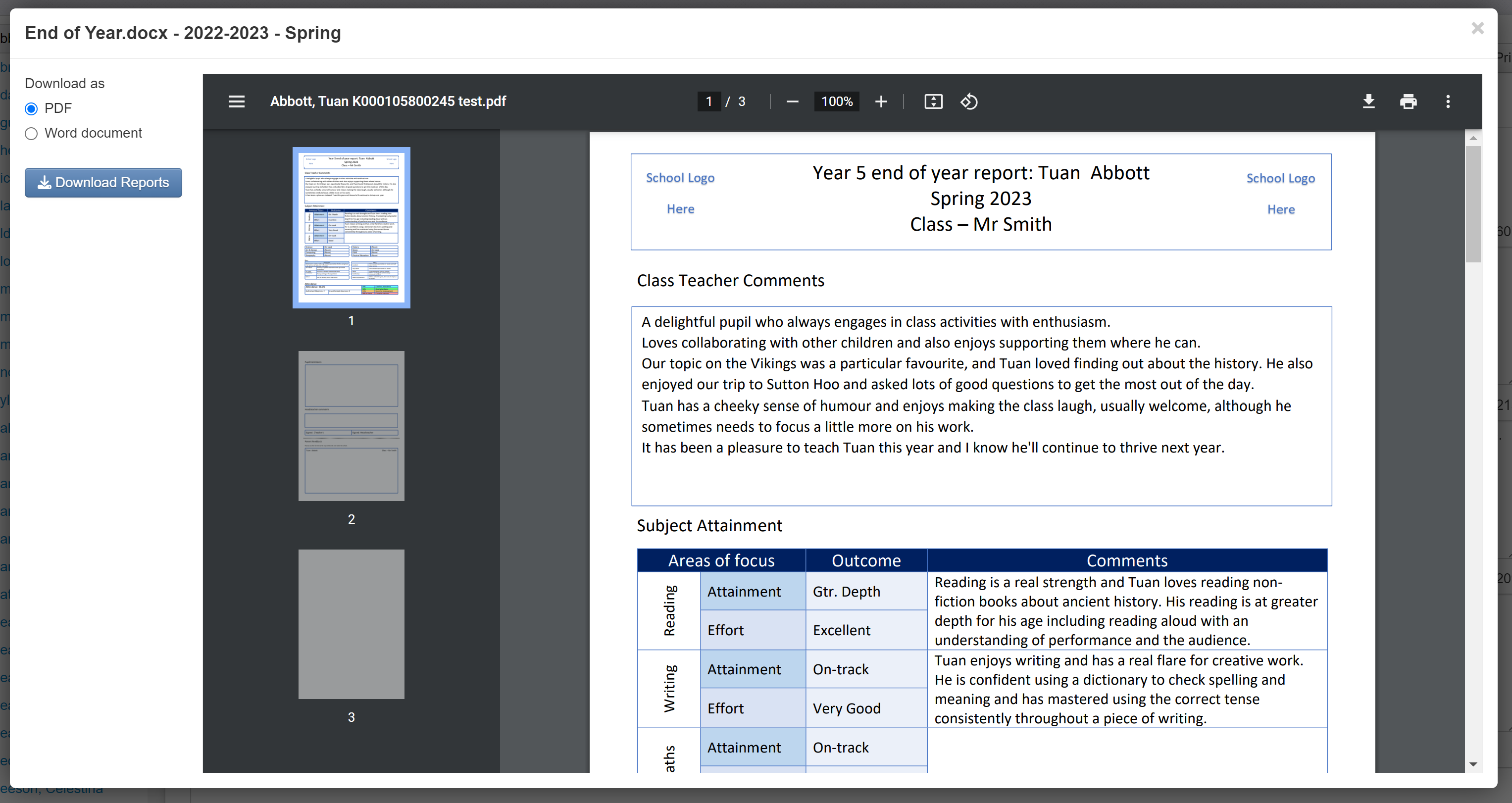
Task: Click the Writing 'On-track' outcome cell
Action: (x=866, y=669)
